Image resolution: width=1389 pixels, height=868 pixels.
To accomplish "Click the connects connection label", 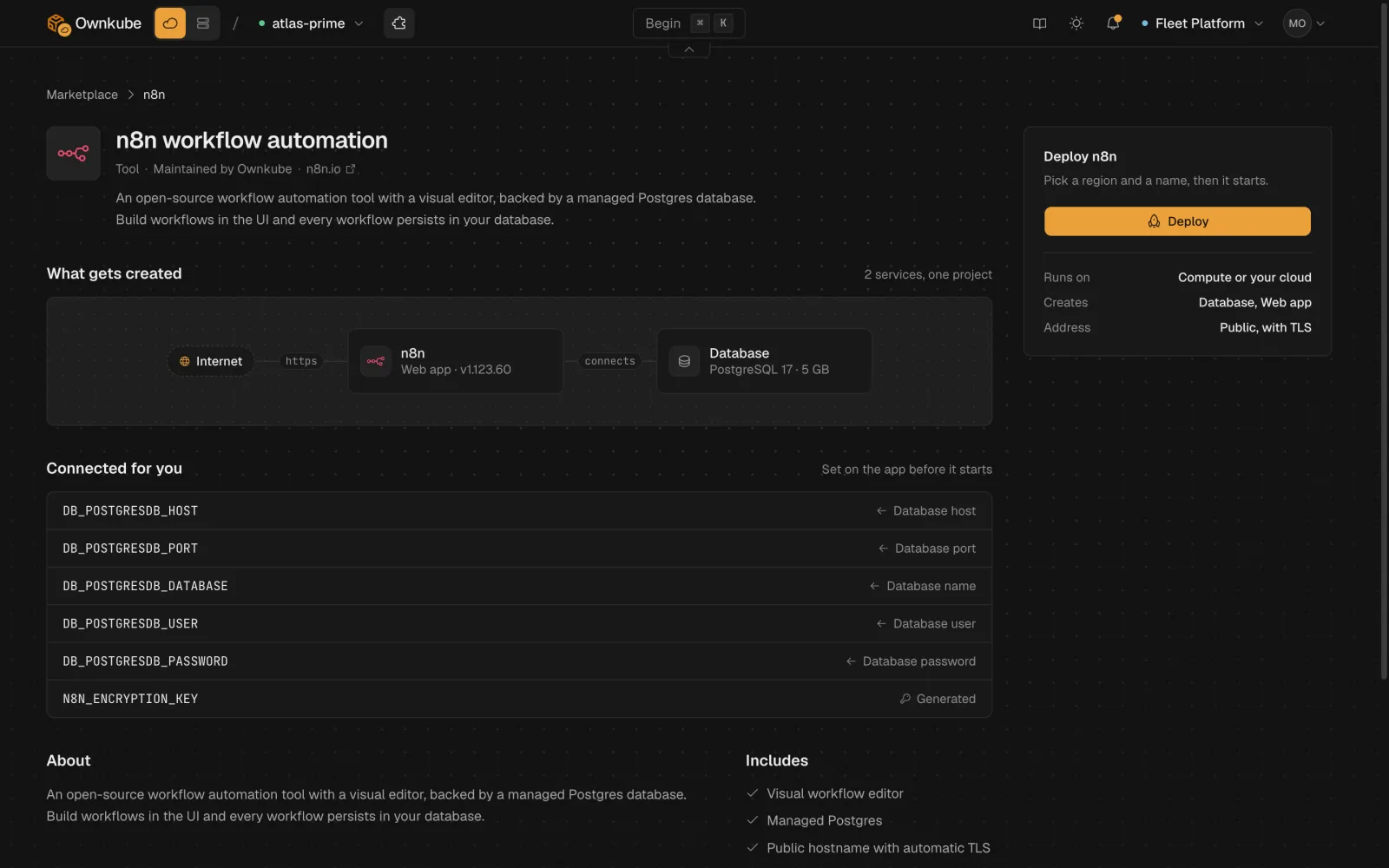I will 609,361.
